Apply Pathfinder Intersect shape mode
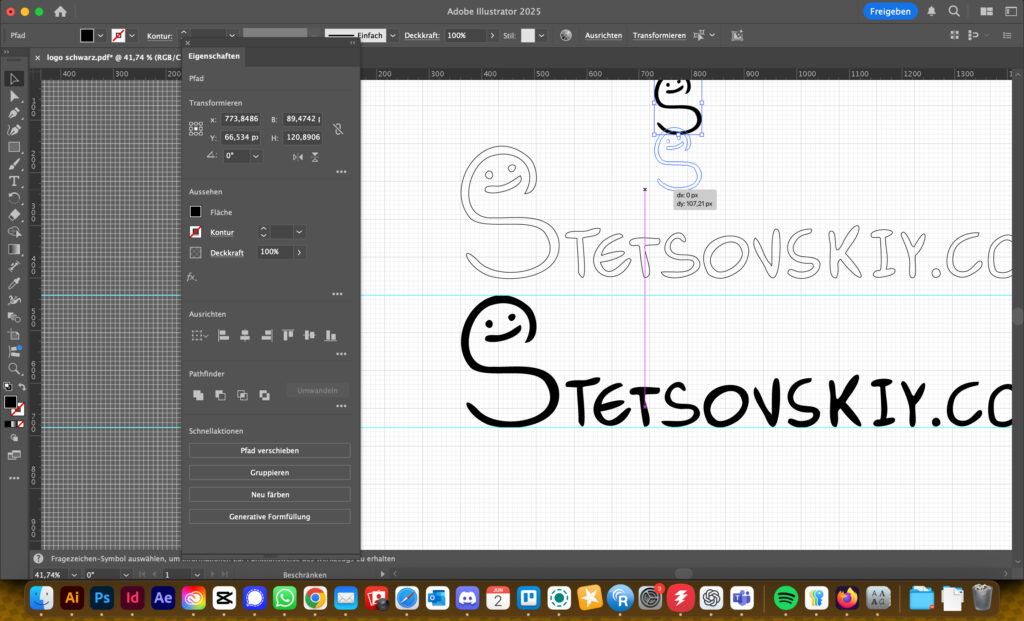This screenshot has height=621, width=1024. click(242, 395)
